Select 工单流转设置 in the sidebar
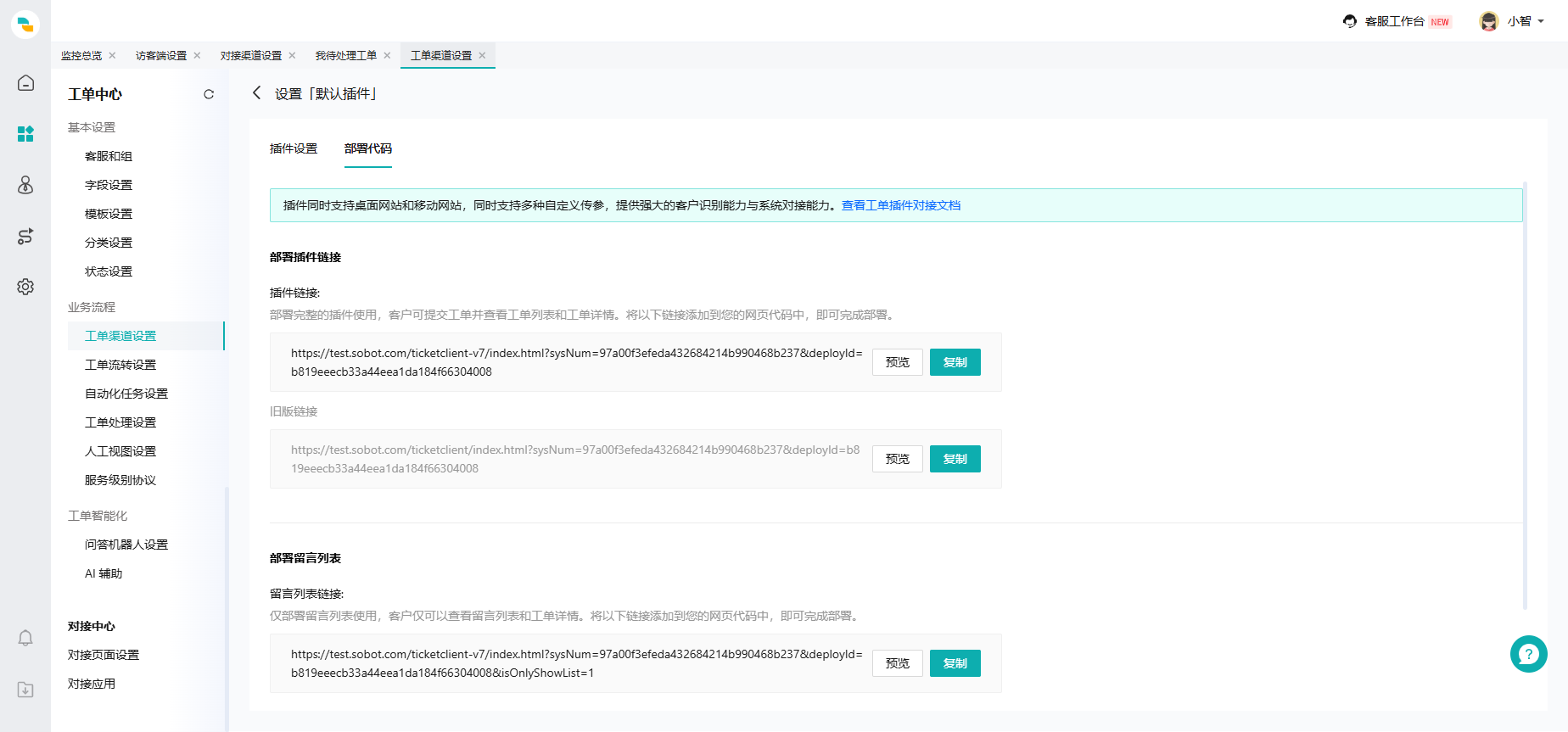 click(120, 365)
